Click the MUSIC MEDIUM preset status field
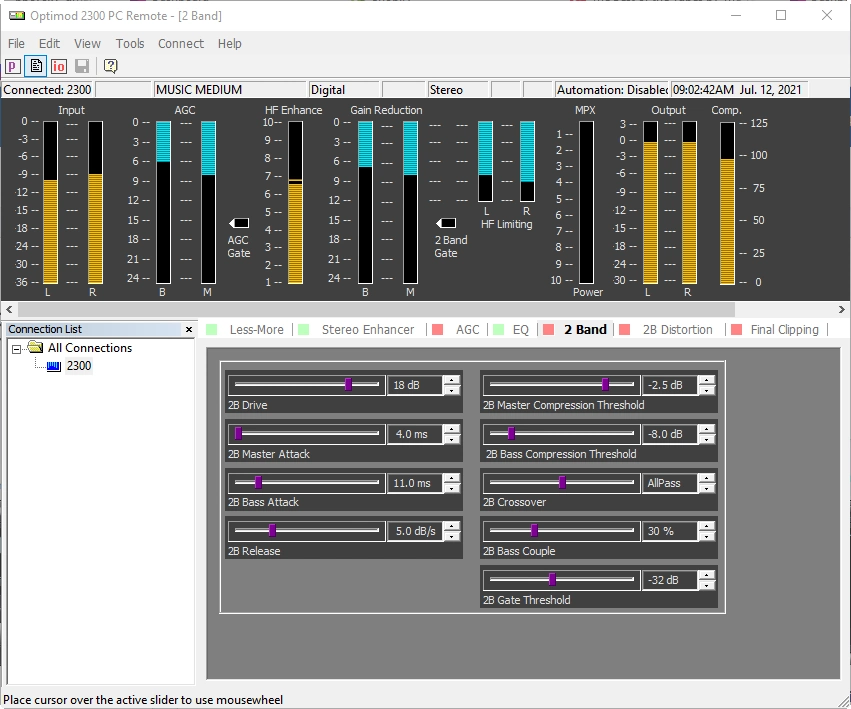The image size is (851, 709). pos(230,90)
